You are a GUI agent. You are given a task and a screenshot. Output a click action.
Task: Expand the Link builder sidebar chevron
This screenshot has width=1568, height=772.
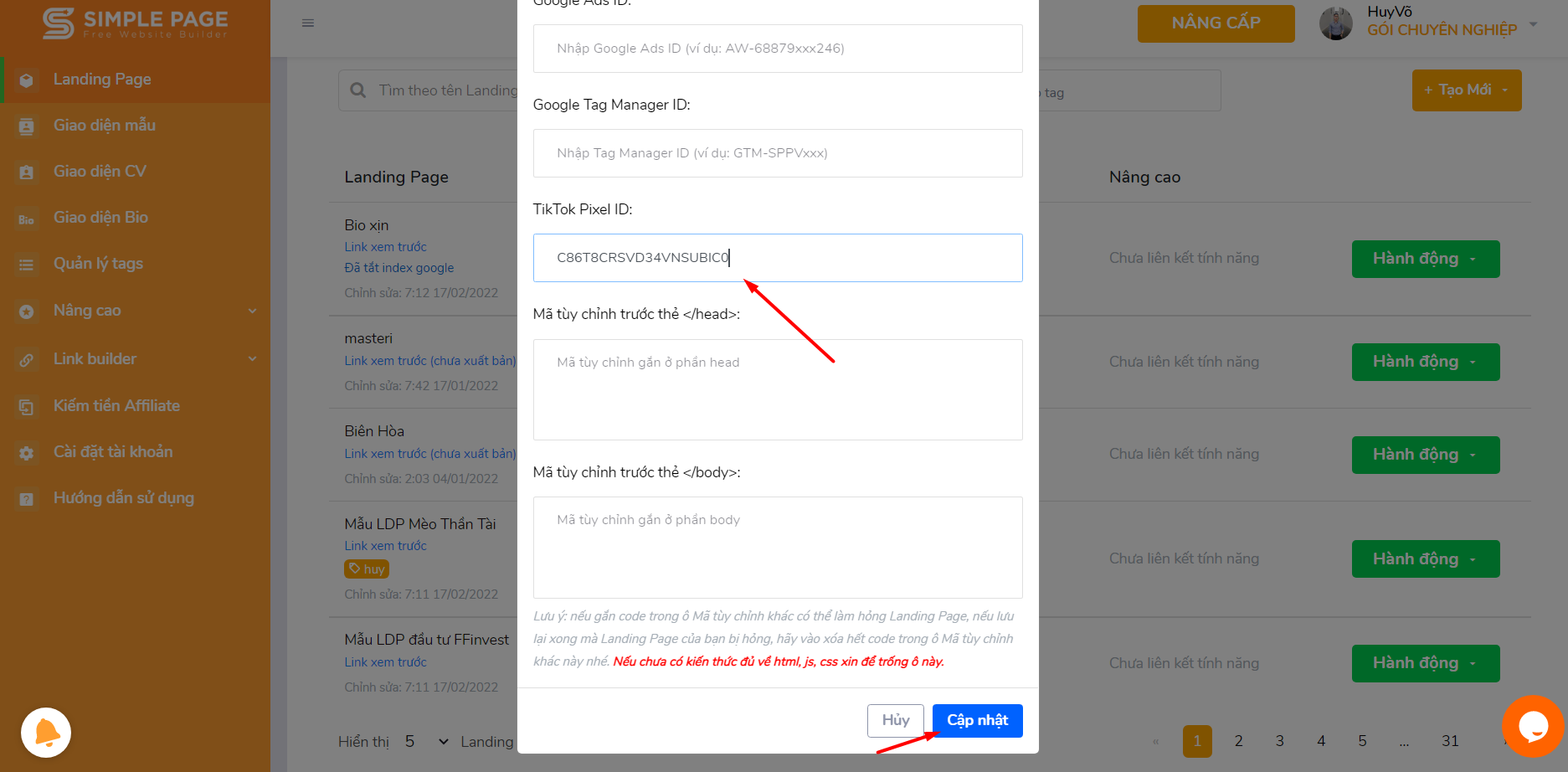(x=253, y=358)
